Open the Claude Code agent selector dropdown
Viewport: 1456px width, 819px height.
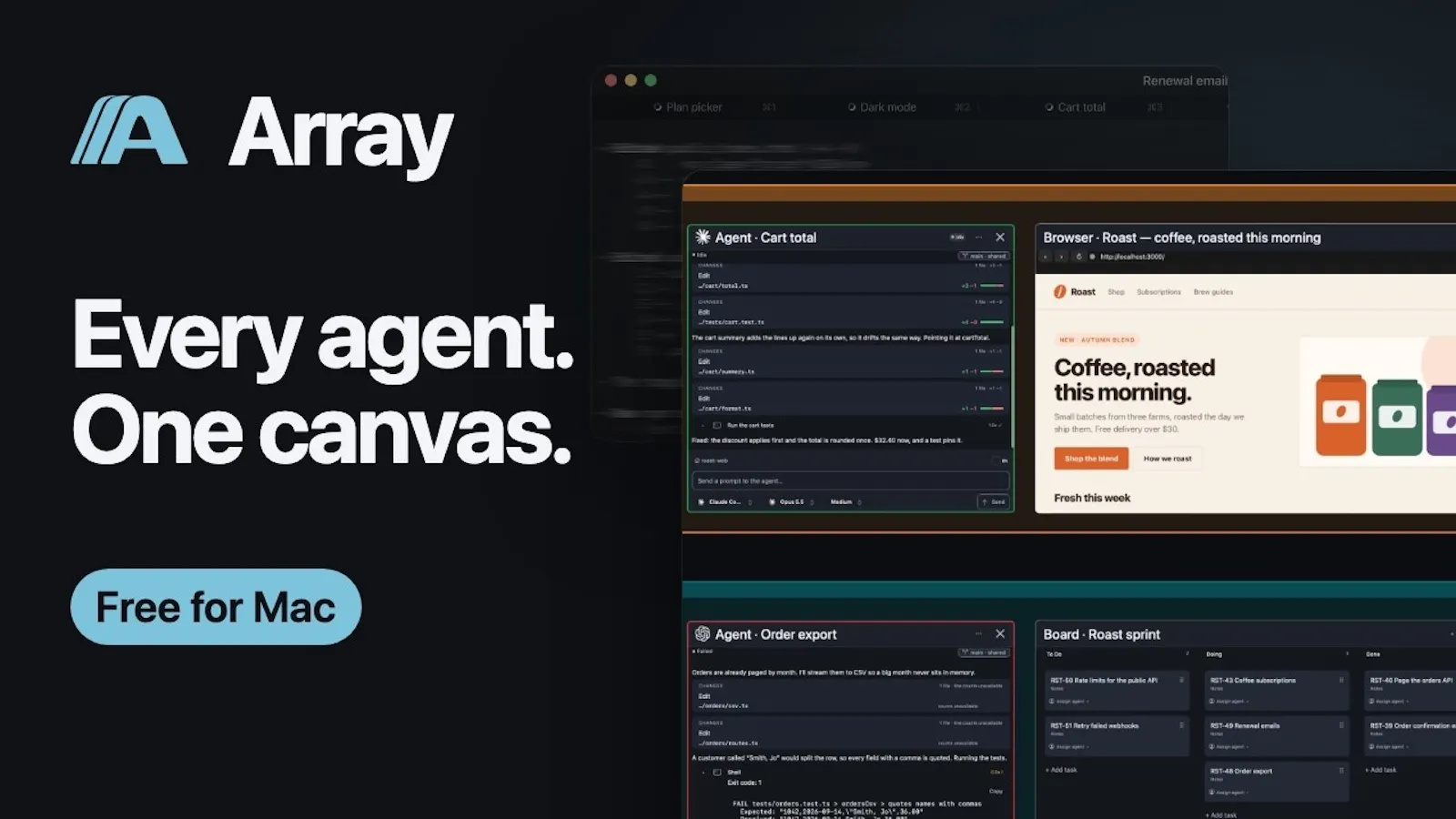click(725, 501)
